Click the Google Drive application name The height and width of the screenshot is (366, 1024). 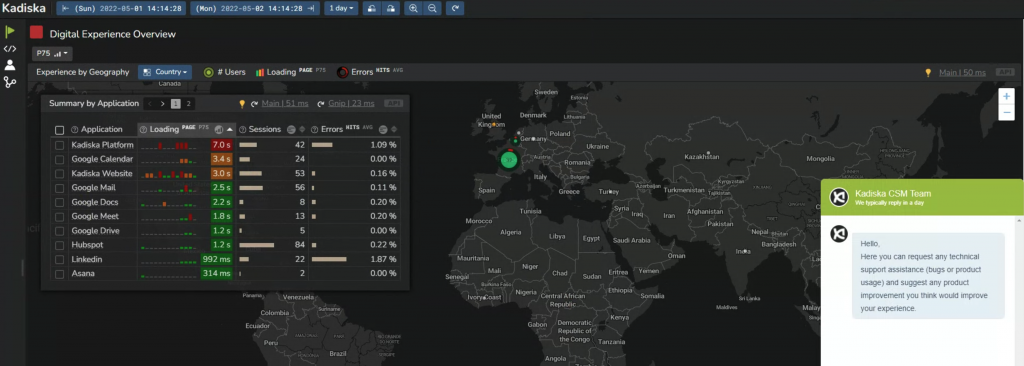click(x=95, y=231)
